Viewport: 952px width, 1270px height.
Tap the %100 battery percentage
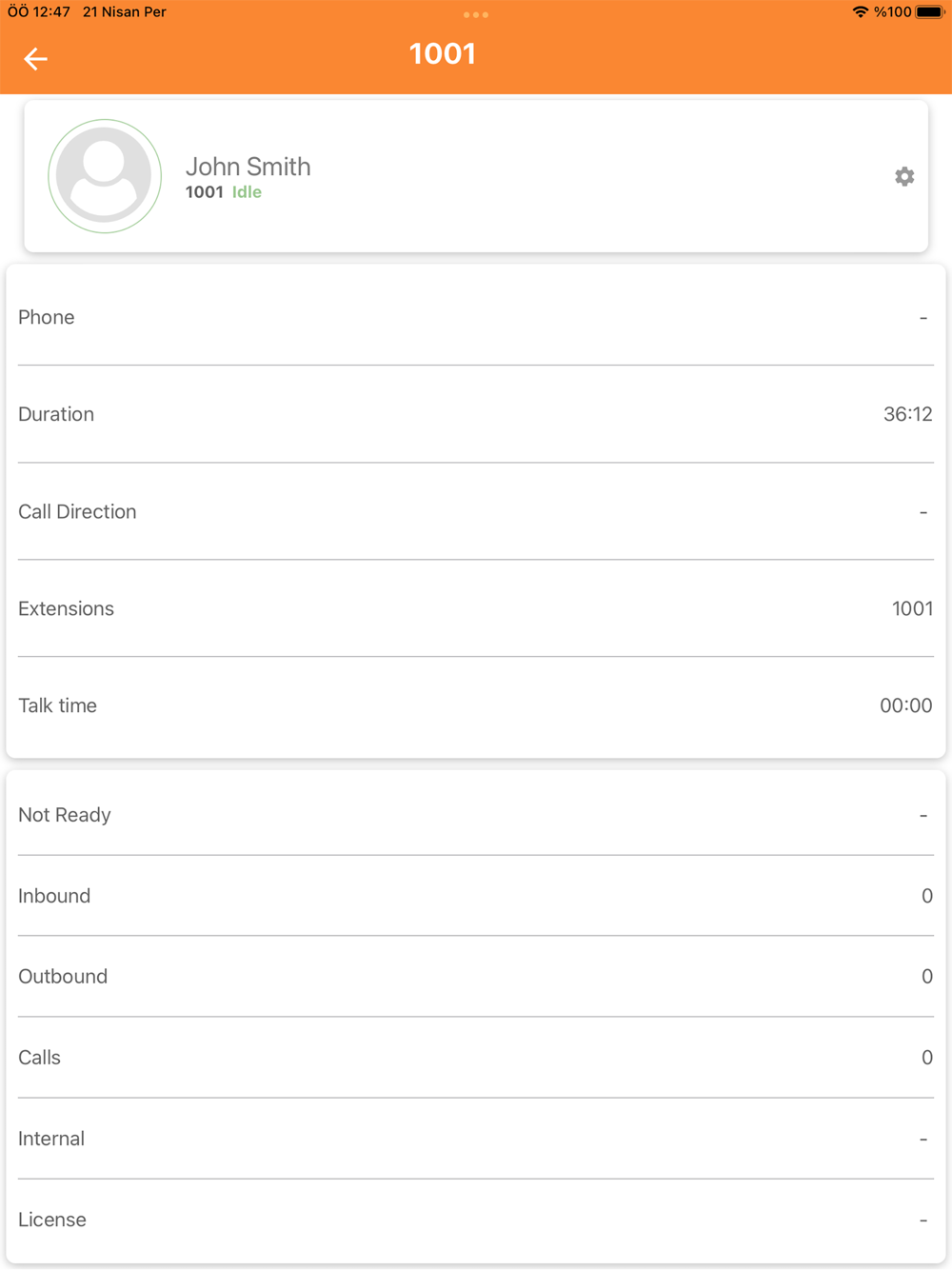(x=893, y=12)
